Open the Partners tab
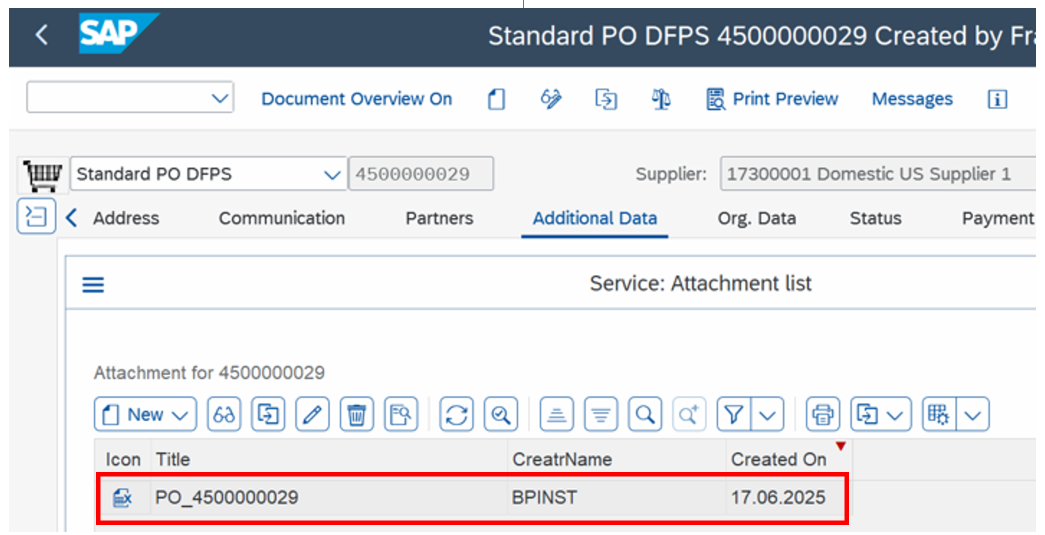This screenshot has height=535, width=1045. 439,218
